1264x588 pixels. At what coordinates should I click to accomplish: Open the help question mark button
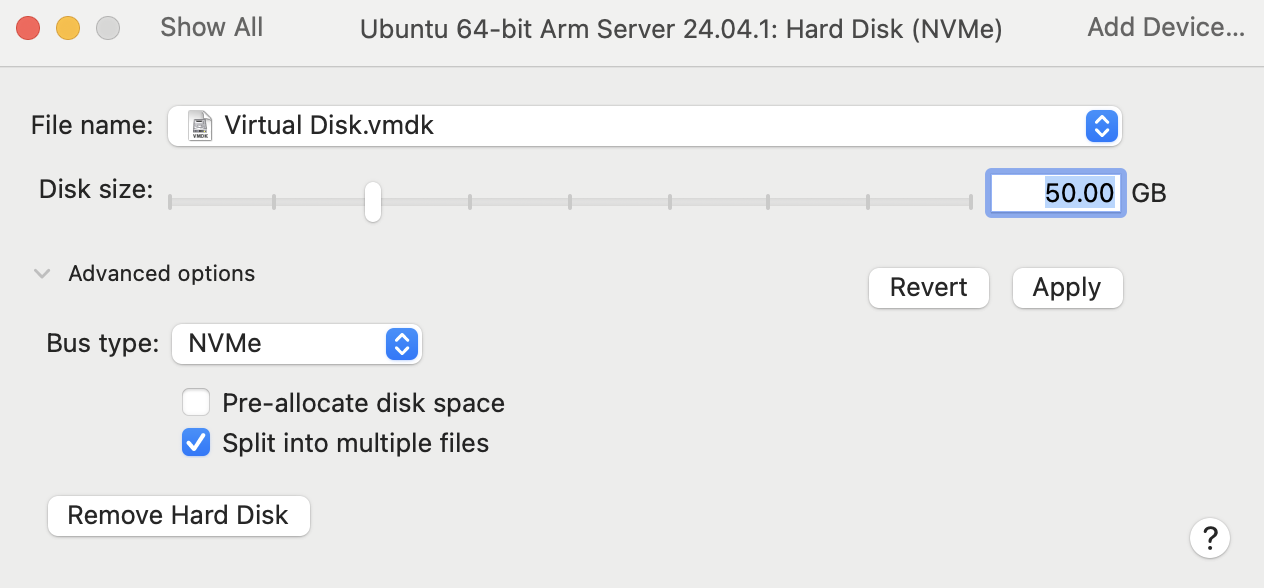tap(1209, 537)
